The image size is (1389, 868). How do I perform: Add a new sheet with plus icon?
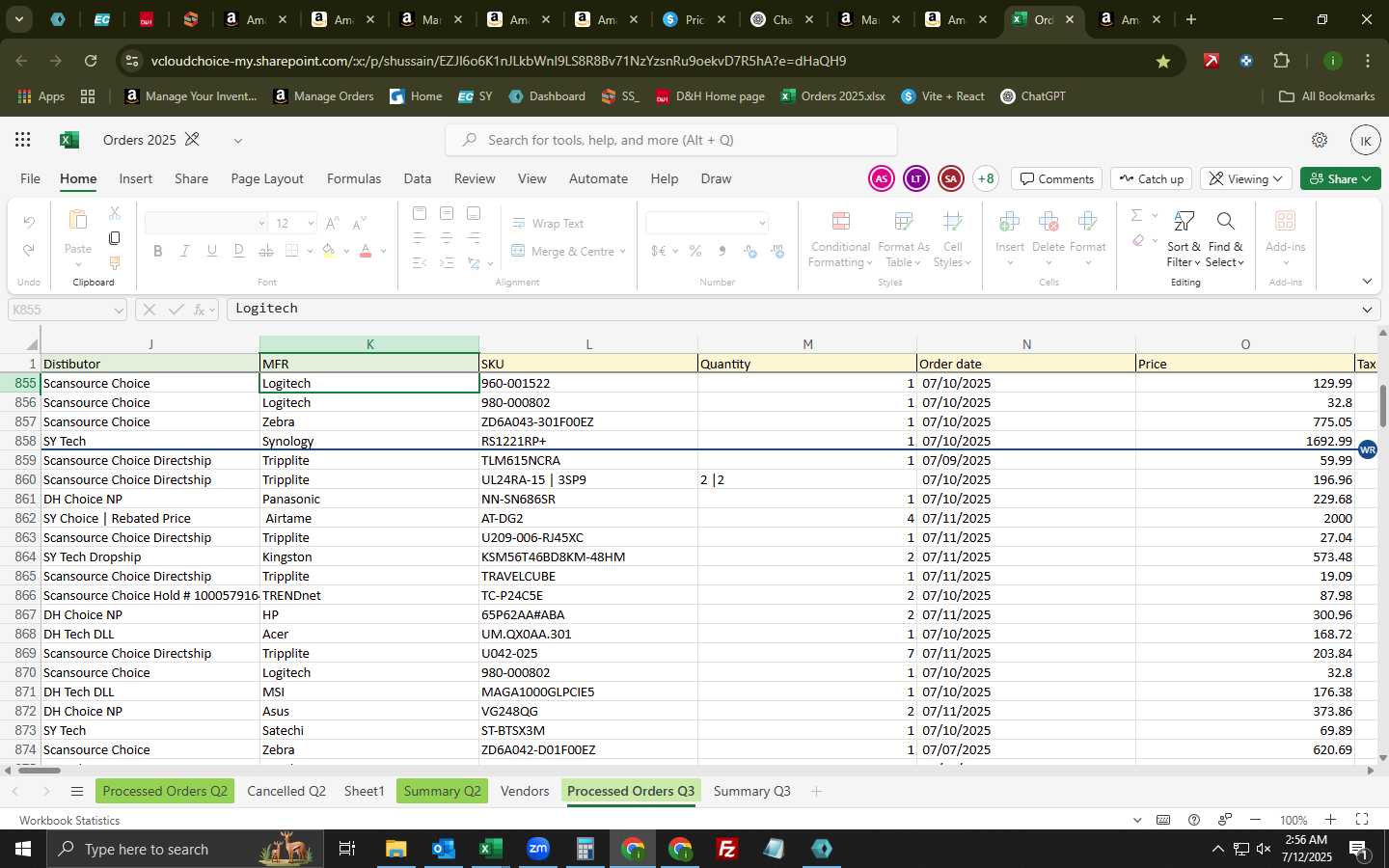click(816, 792)
